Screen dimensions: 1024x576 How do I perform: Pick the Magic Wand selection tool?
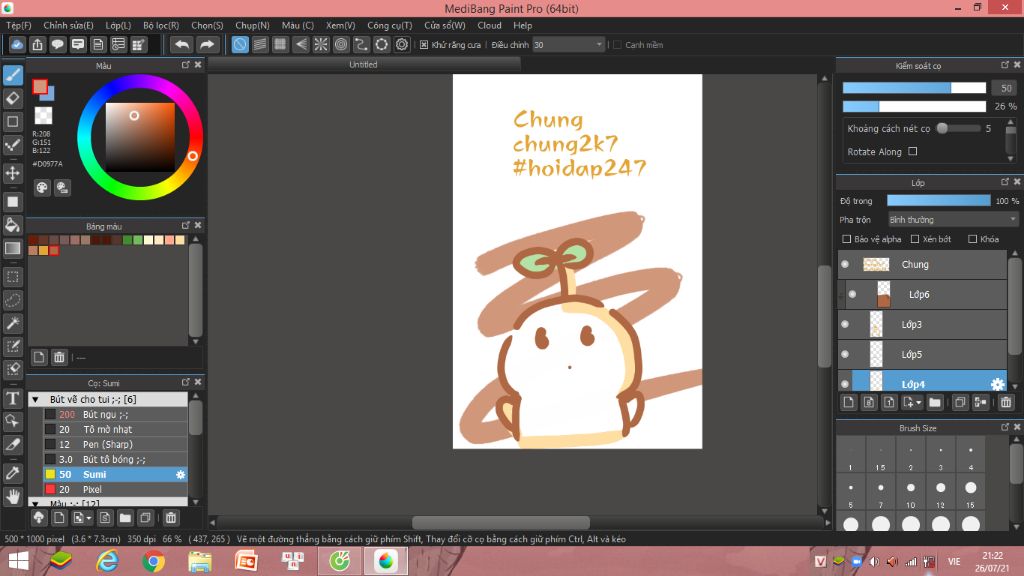(13, 323)
